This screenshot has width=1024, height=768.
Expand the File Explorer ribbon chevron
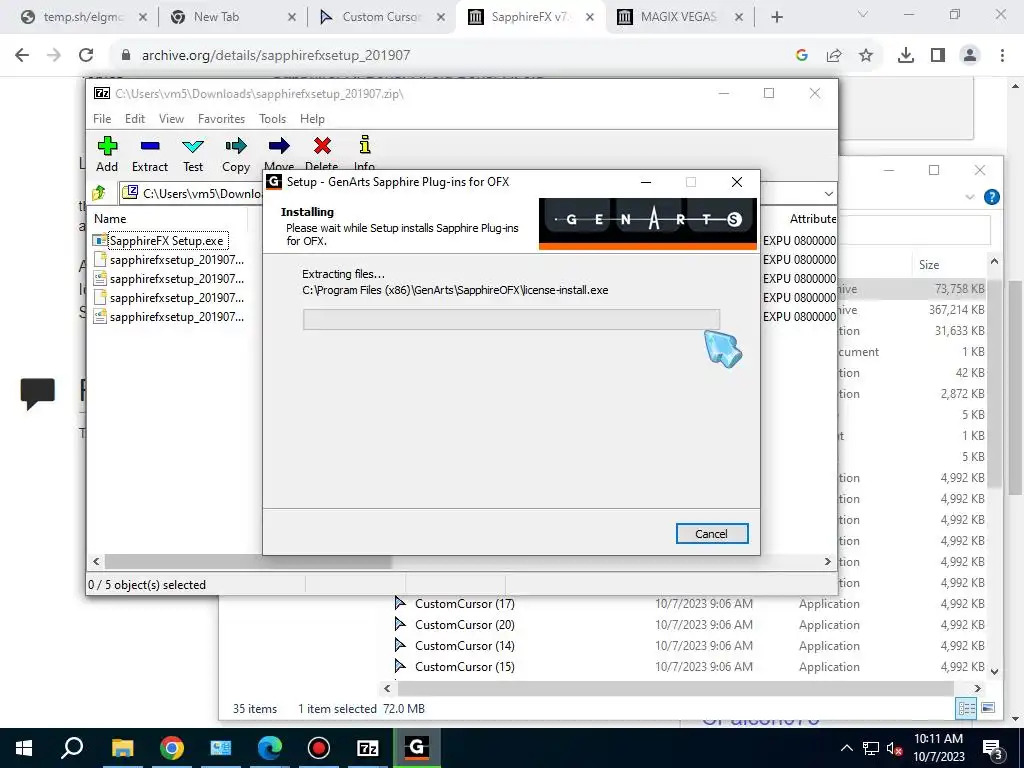pos(970,197)
